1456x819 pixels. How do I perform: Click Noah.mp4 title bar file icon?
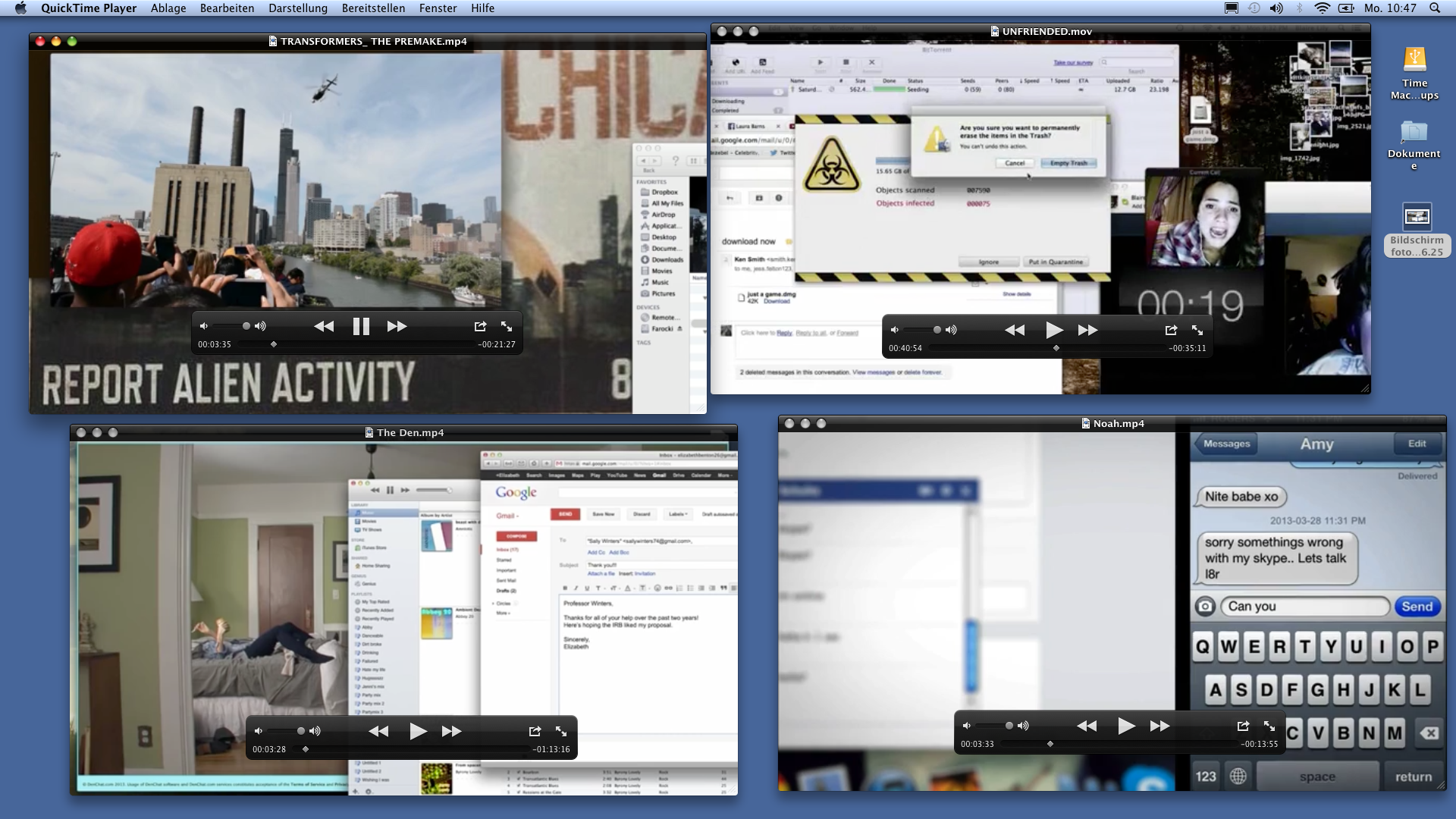pyautogui.click(x=1085, y=424)
